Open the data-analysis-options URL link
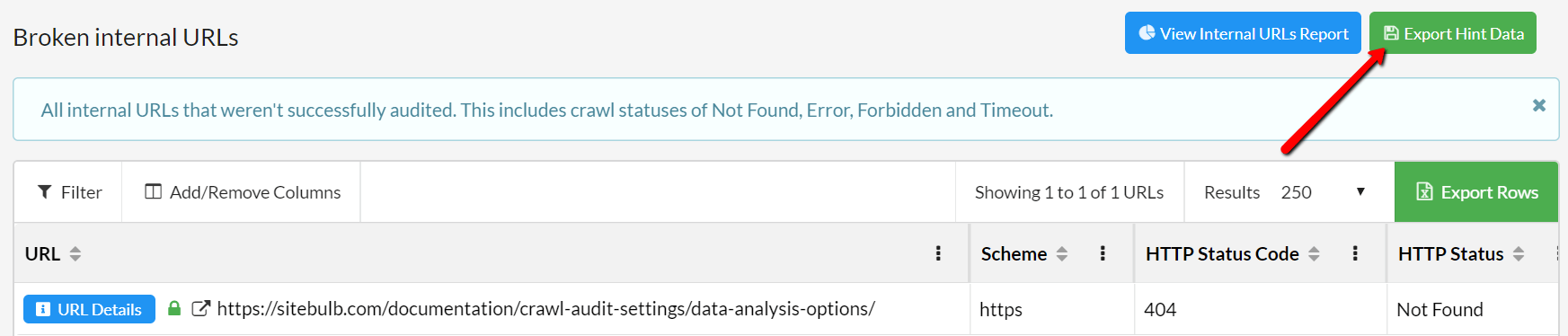The height and width of the screenshot is (336, 1568). [545, 309]
